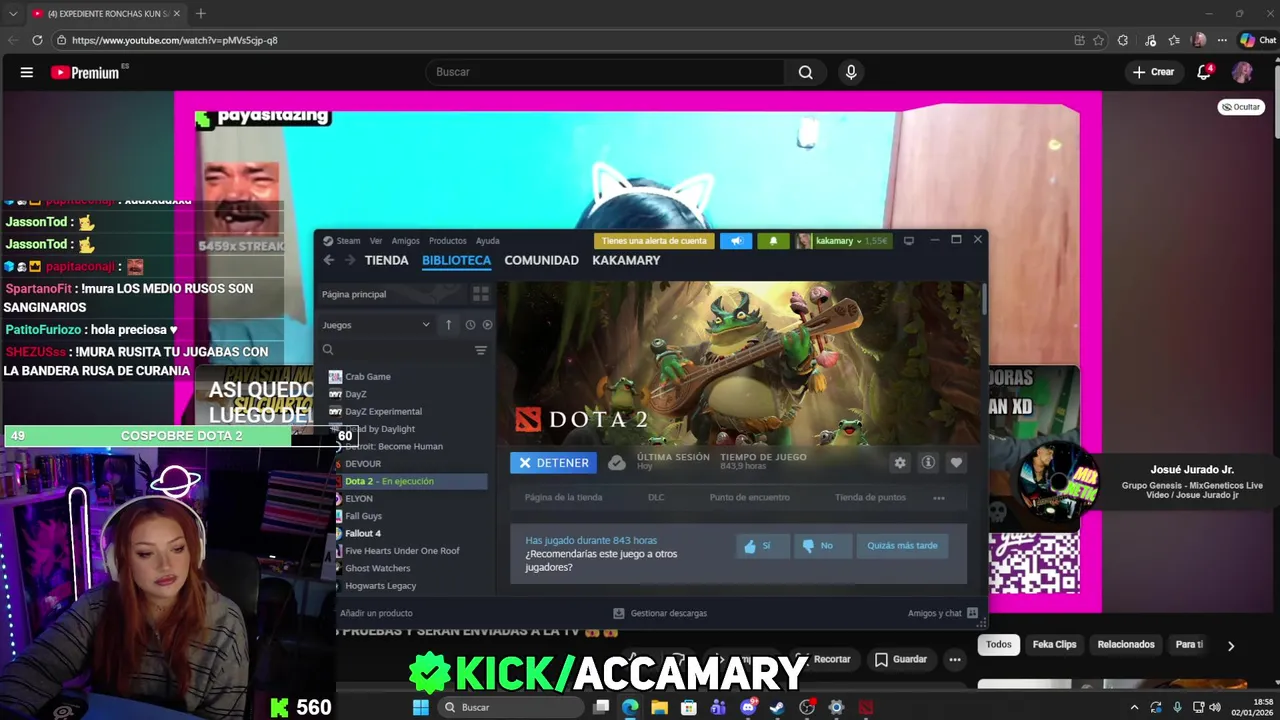
Task: Open Copilot Chat in the browser
Action: pos(1258,40)
